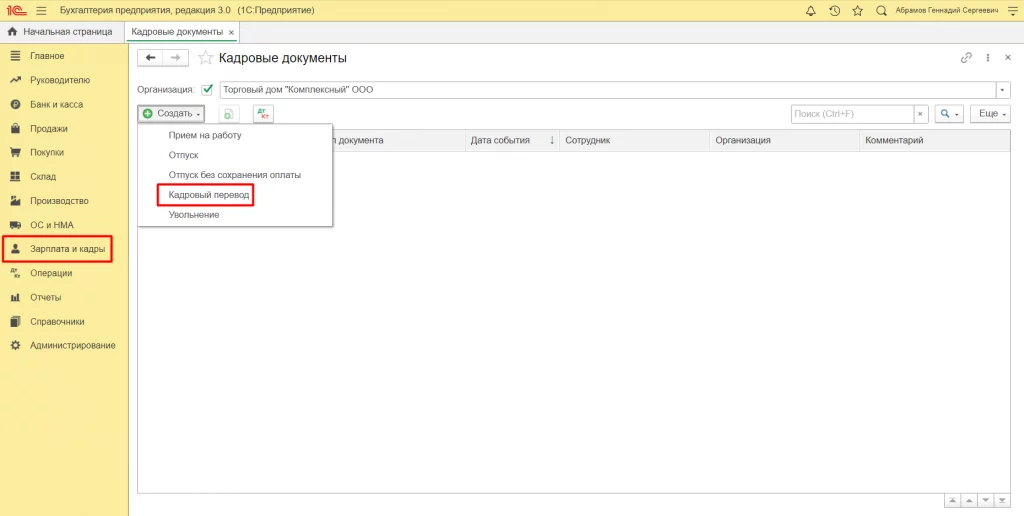Click user name Абрамов Геннадий Сергеевич
1024x516 pixels.
point(946,10)
